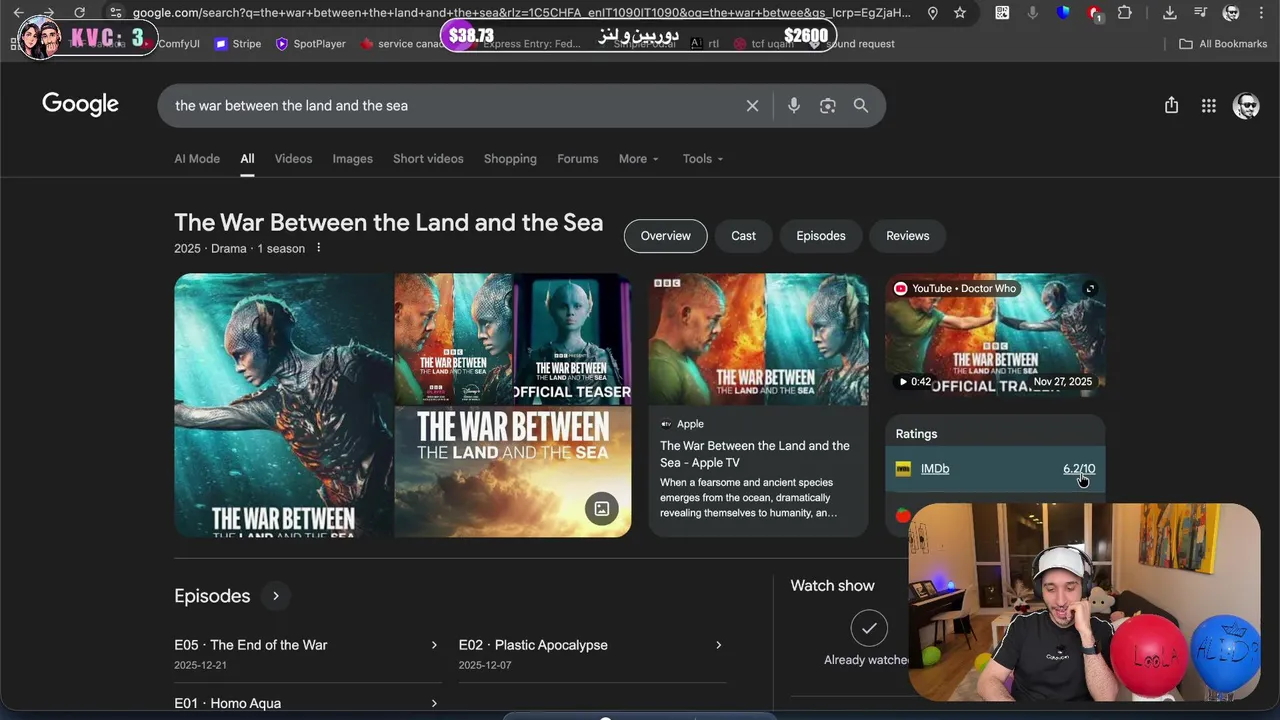Open the large underwater creature poster thumbnail
Image resolution: width=1280 pixels, height=720 pixels.
click(284, 405)
